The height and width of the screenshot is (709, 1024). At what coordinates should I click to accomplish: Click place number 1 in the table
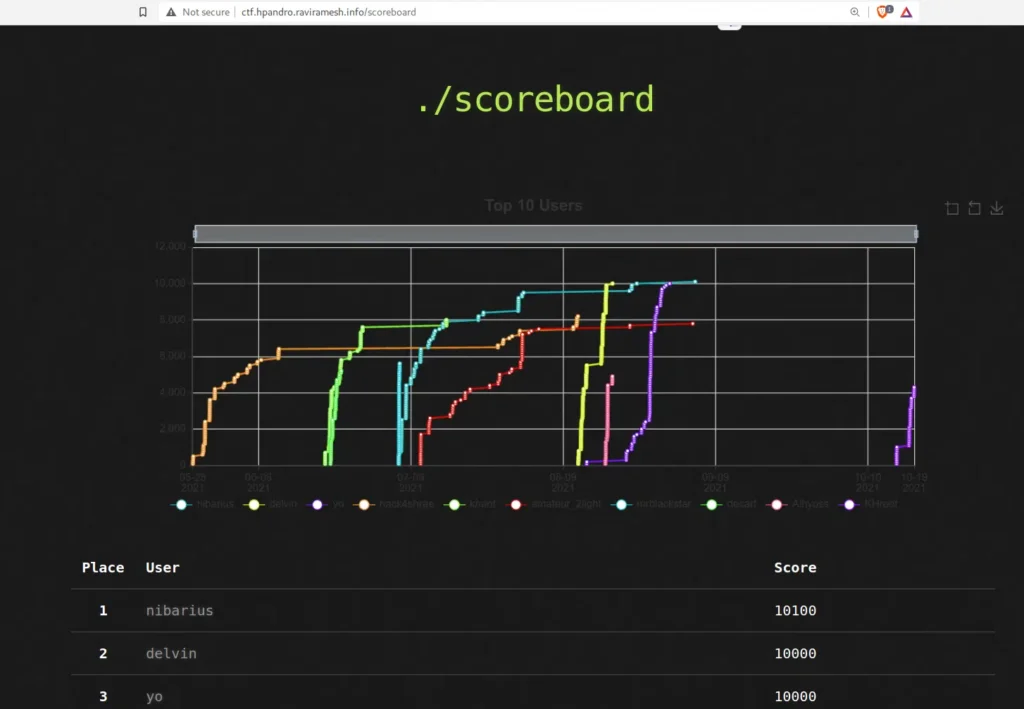click(103, 610)
